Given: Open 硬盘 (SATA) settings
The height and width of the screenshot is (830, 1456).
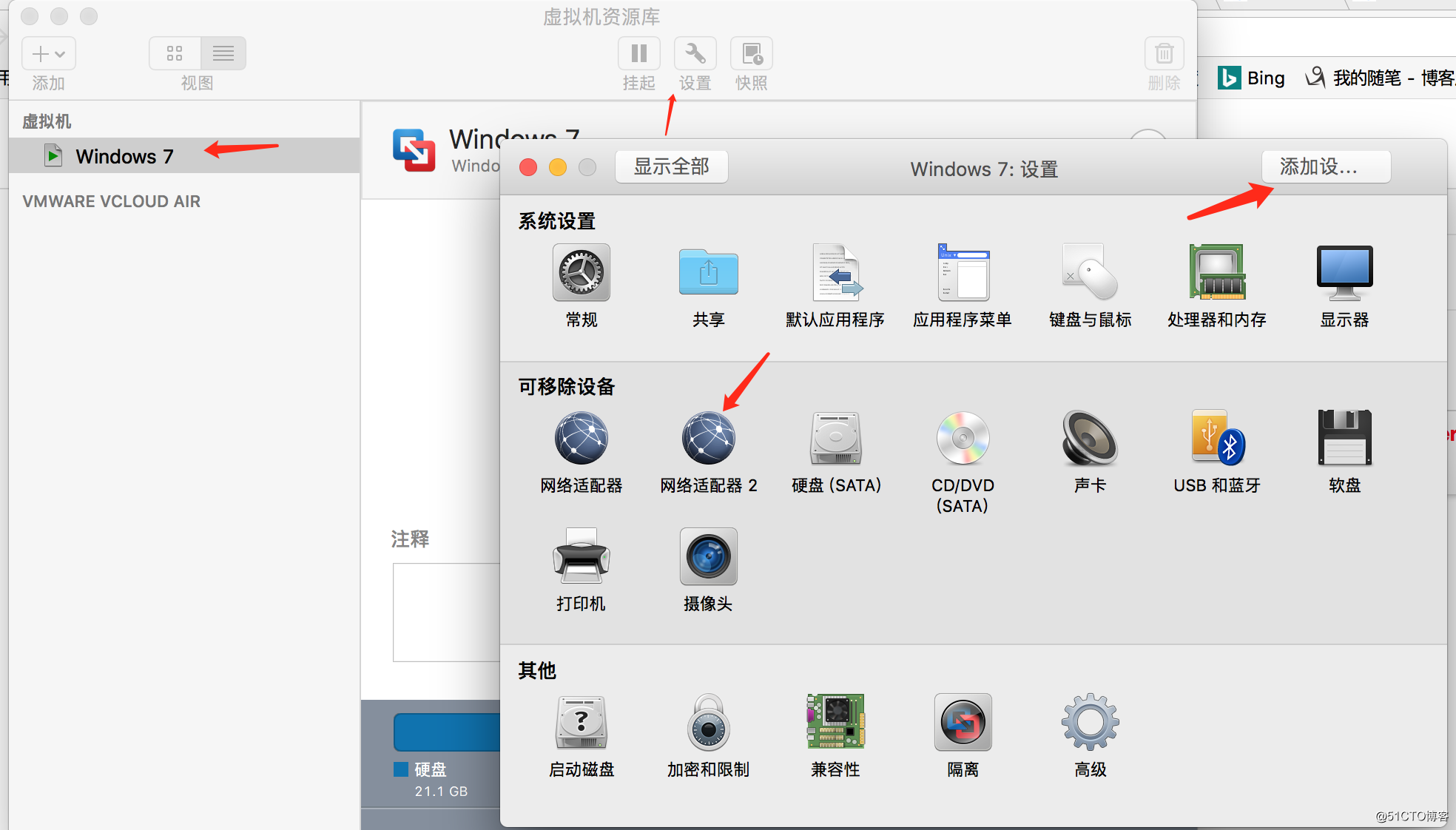Looking at the screenshot, I should point(836,439).
